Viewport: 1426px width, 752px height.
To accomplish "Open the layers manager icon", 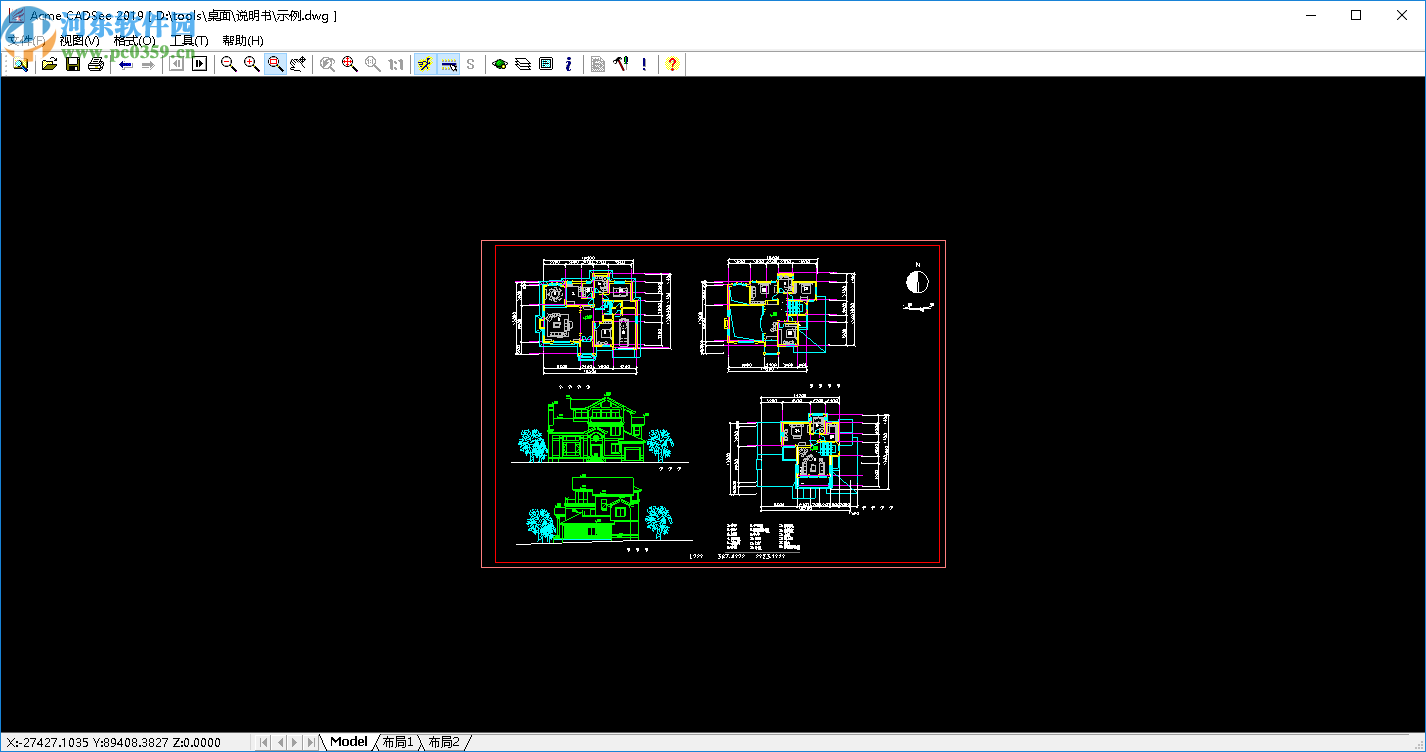I will point(523,64).
